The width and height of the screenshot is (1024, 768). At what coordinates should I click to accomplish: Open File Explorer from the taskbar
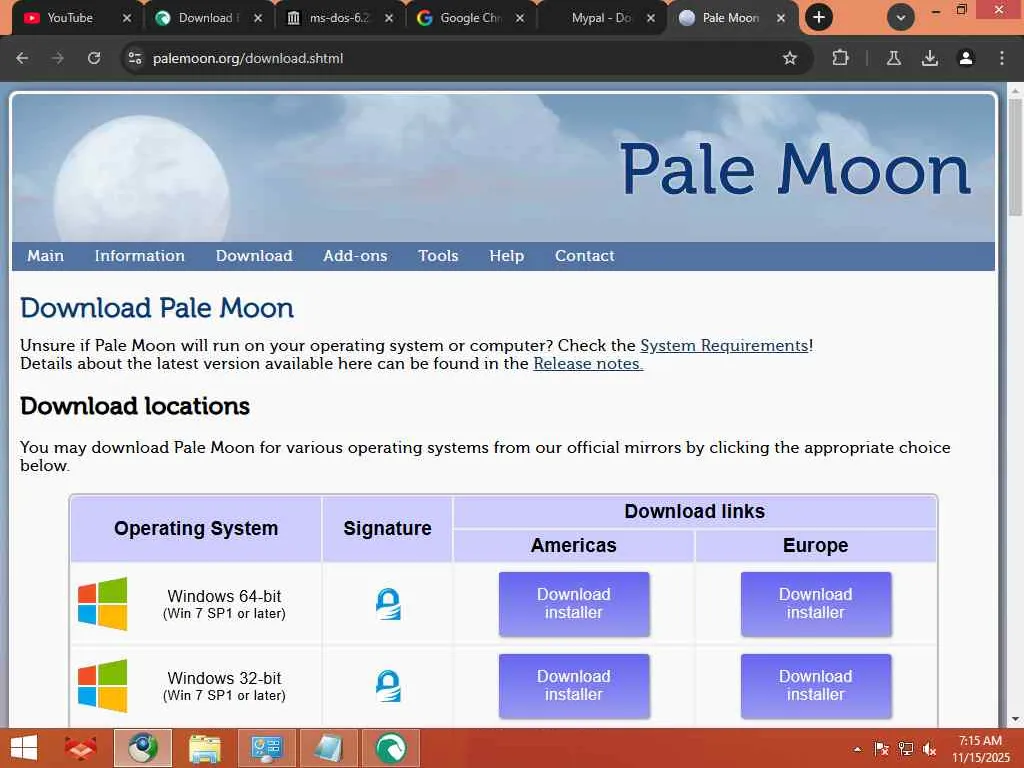tap(205, 748)
